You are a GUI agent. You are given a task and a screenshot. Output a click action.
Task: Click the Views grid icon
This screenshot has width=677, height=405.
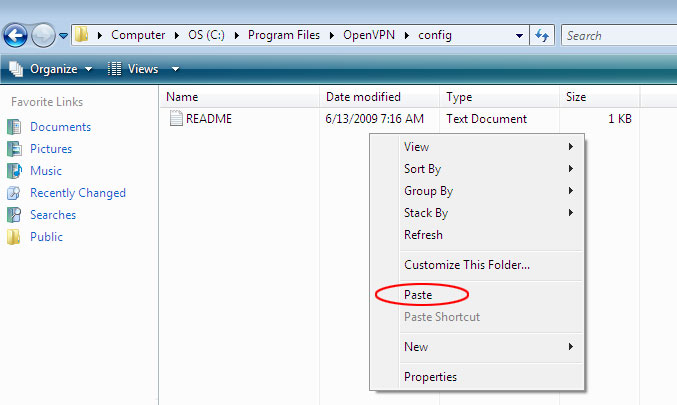(x=114, y=69)
